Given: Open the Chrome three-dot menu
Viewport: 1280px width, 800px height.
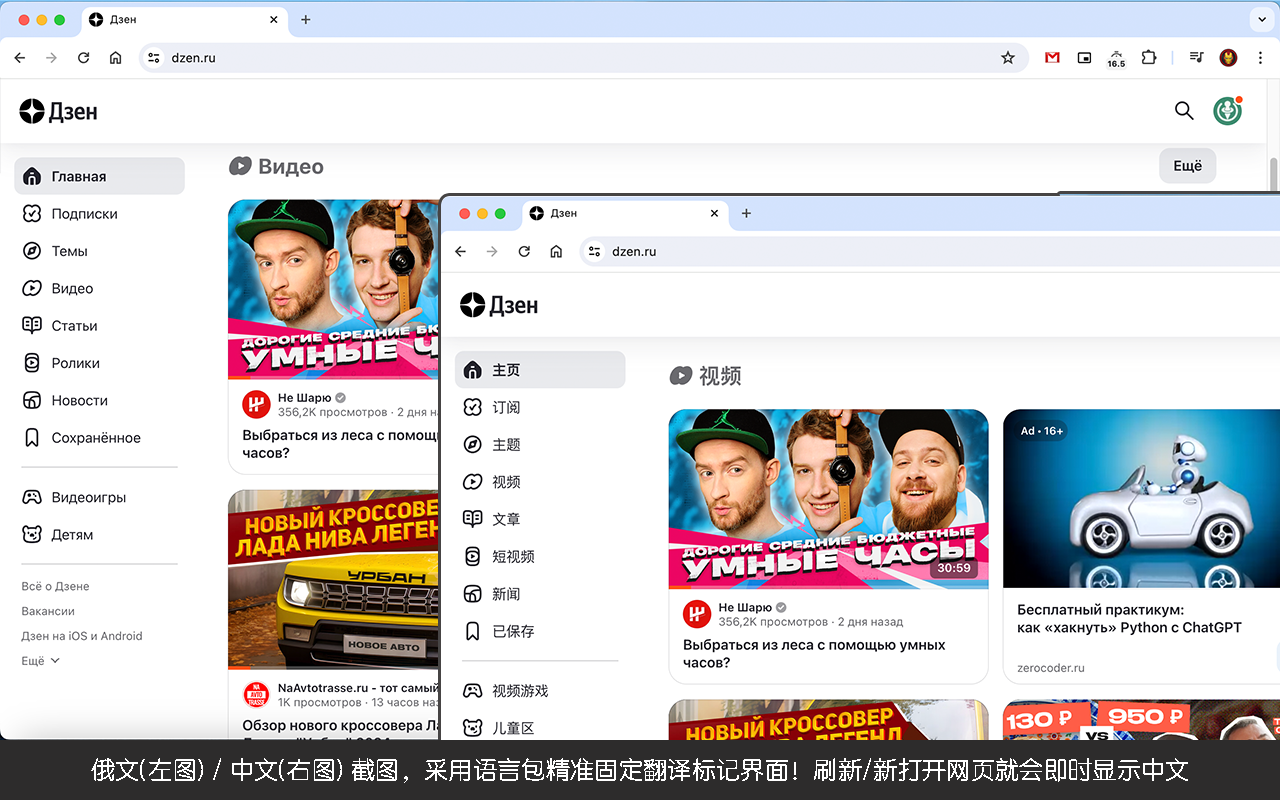Looking at the screenshot, I should tap(1261, 58).
